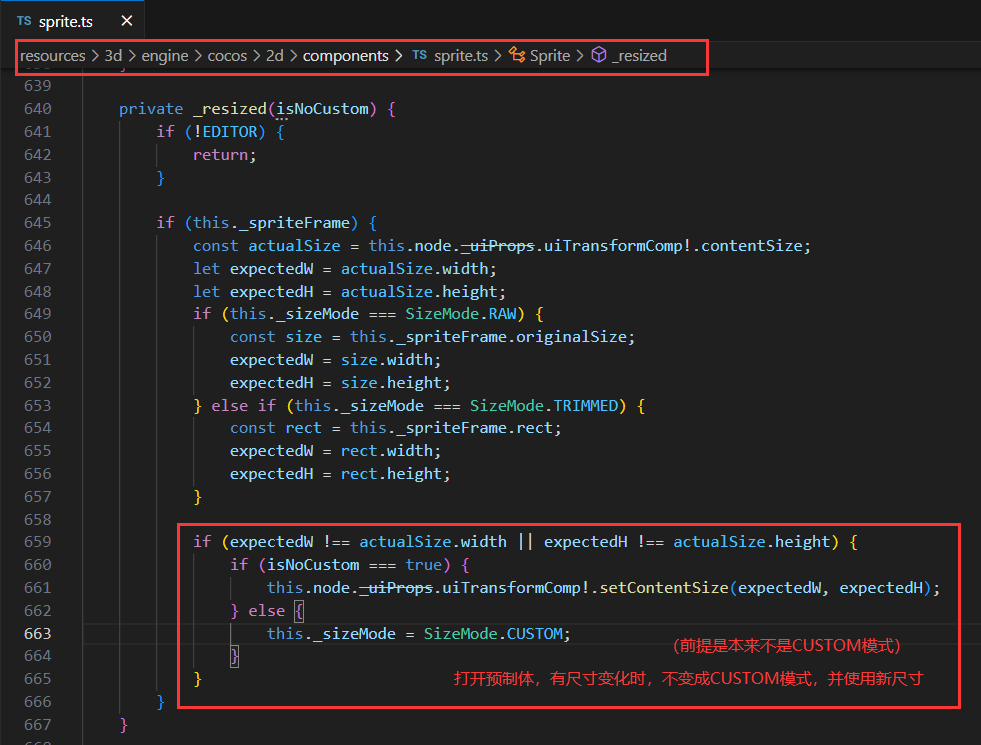Click the method cube icon beside _resized
The height and width of the screenshot is (745, 981).
click(x=599, y=55)
